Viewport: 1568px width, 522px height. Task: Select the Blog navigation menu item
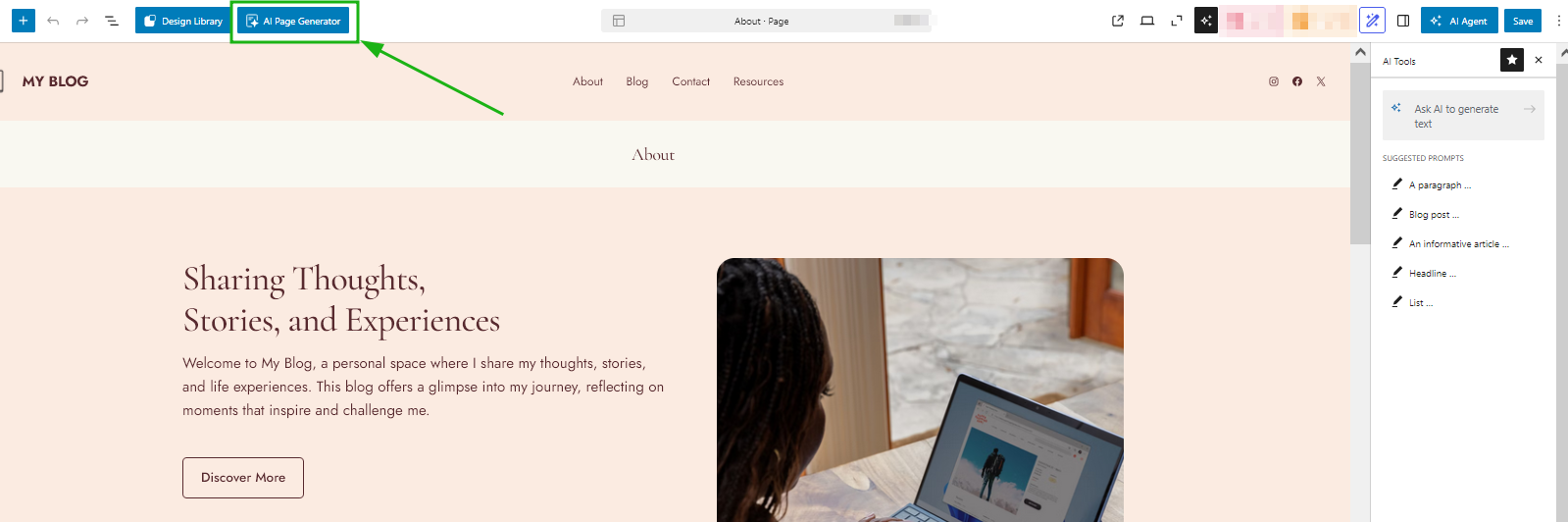tap(637, 81)
